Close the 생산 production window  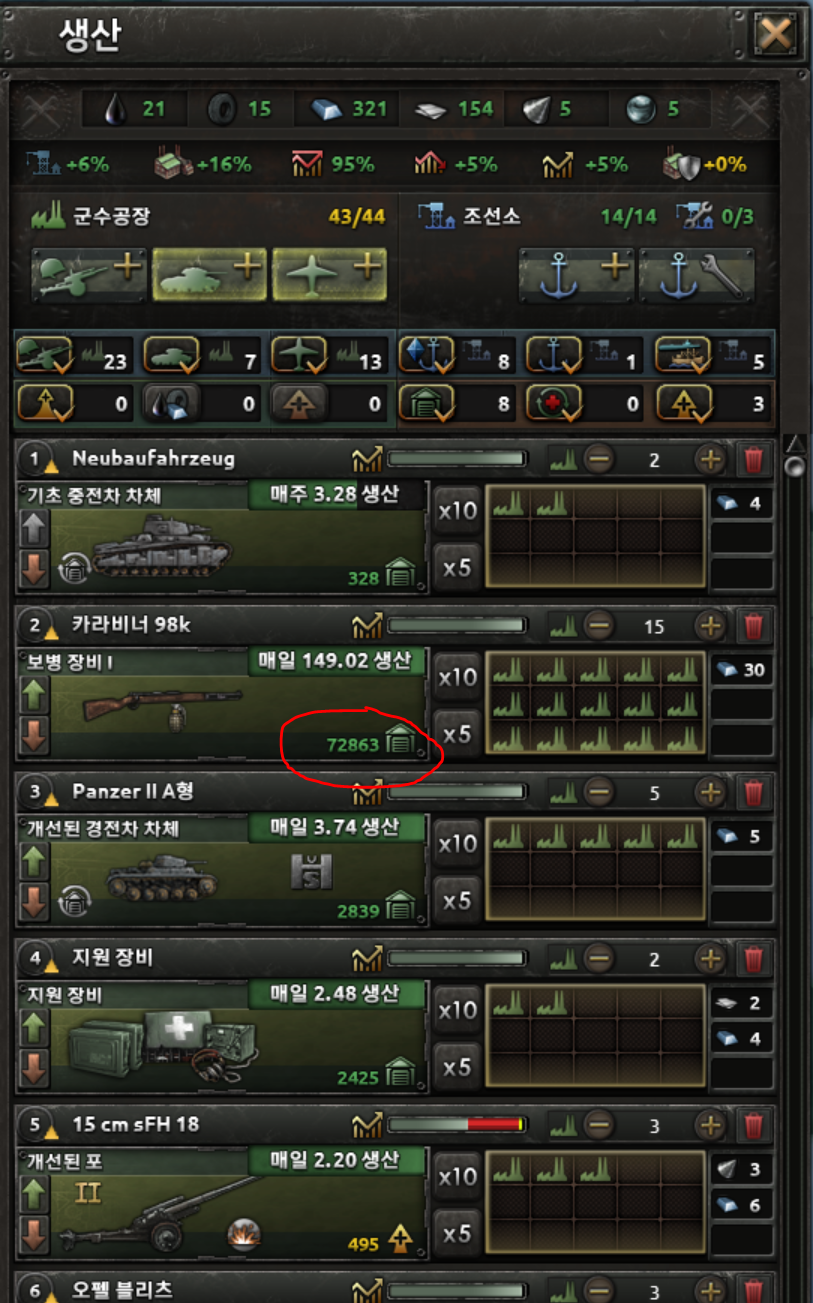pos(775,37)
